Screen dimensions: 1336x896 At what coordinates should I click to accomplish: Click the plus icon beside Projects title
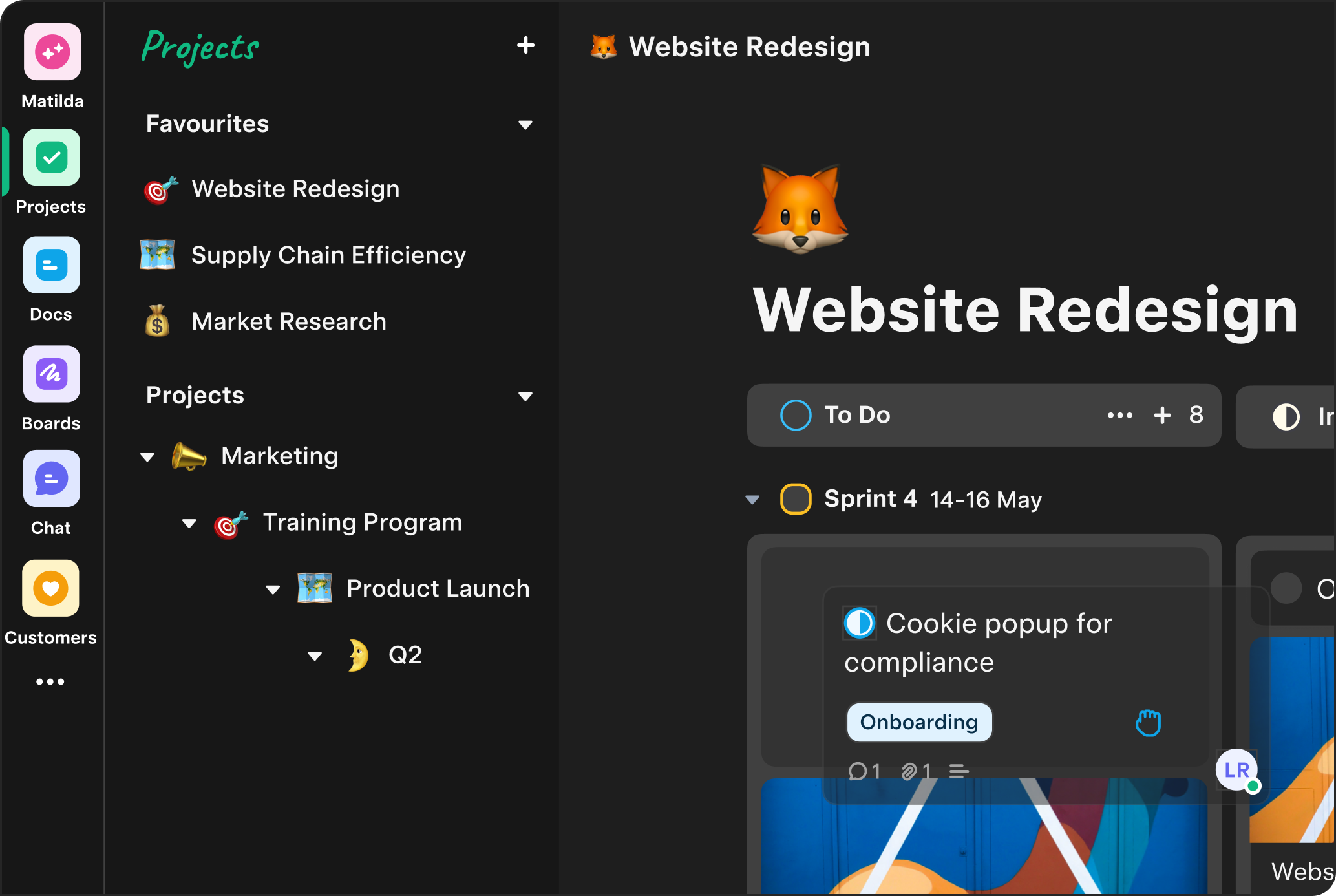tap(525, 45)
